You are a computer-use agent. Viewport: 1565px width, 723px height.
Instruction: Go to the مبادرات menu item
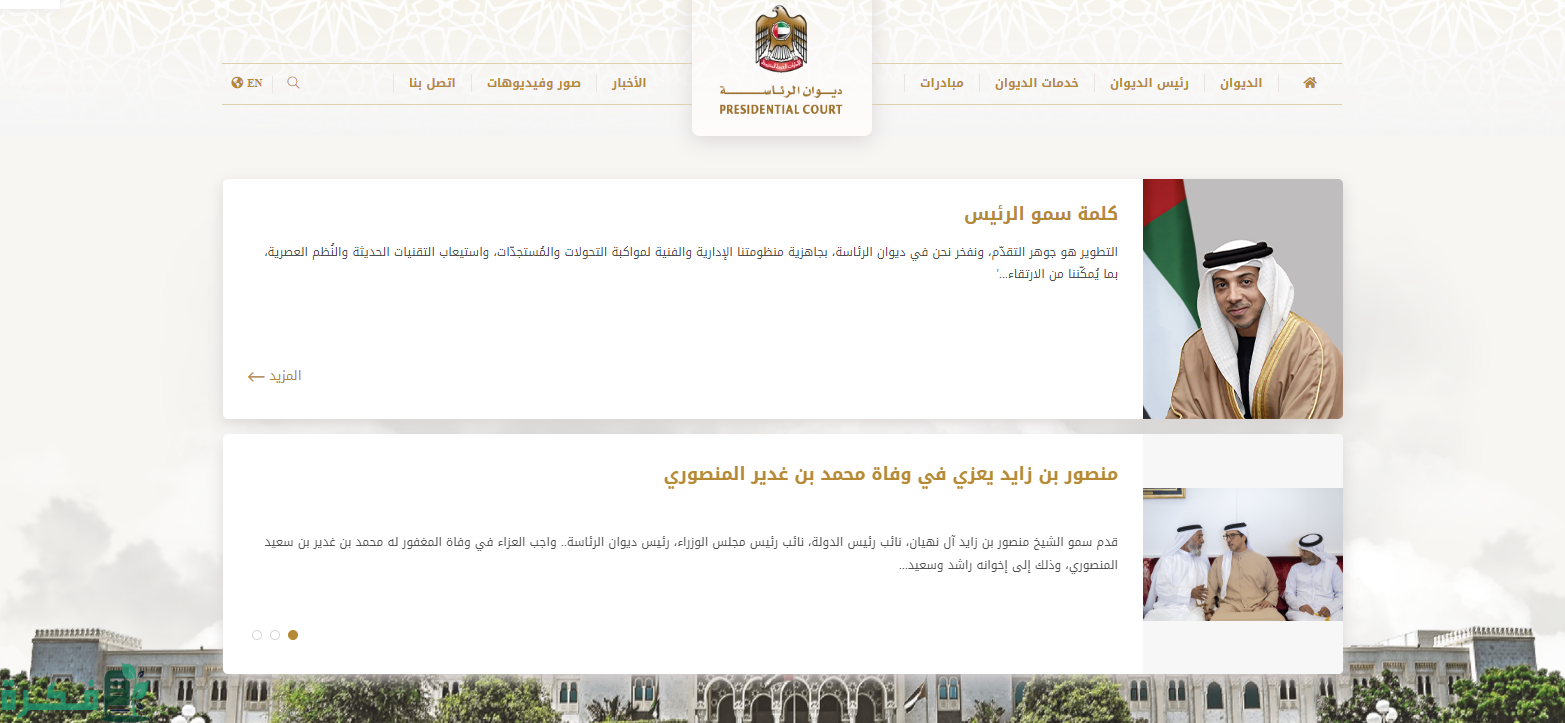point(941,83)
